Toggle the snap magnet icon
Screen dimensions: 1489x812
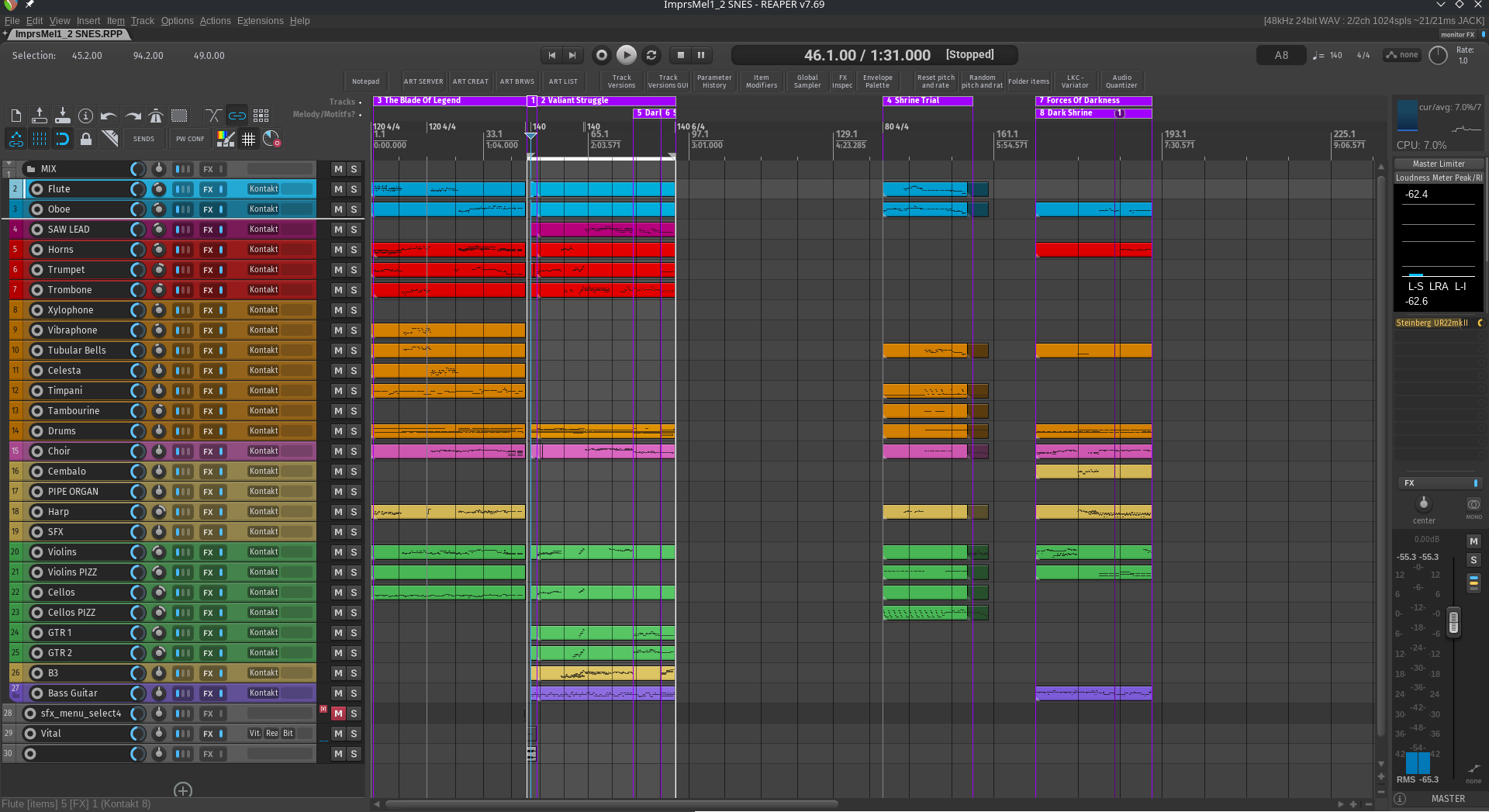coord(63,140)
